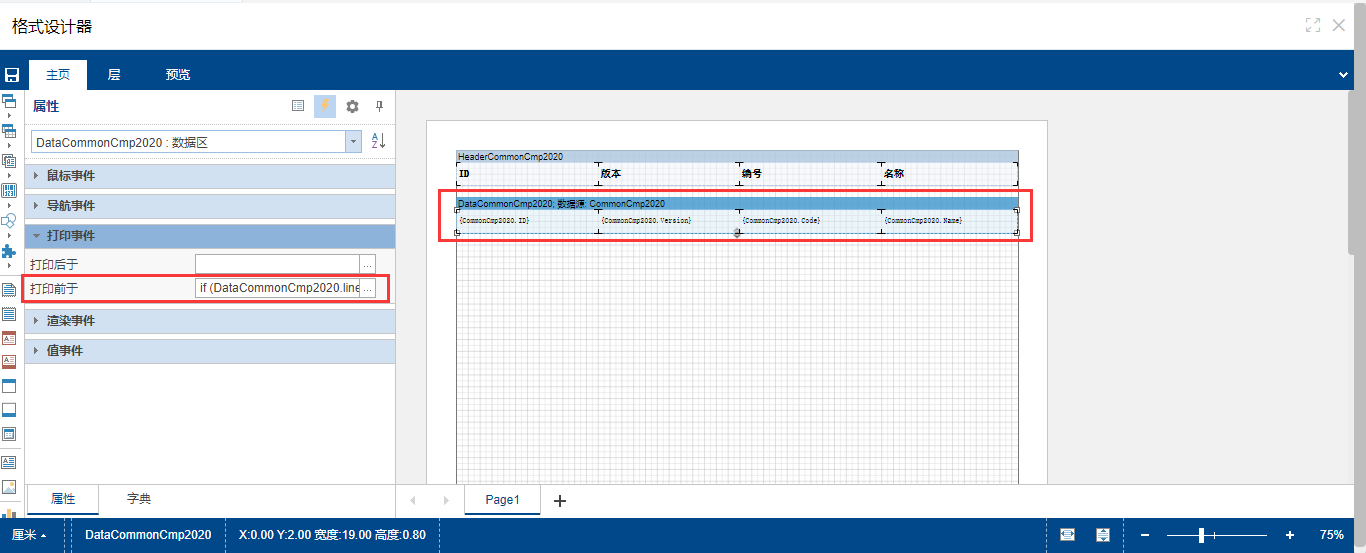Open ellipsis editor for 打印前于
The height and width of the screenshot is (553, 1366).
(x=368, y=288)
